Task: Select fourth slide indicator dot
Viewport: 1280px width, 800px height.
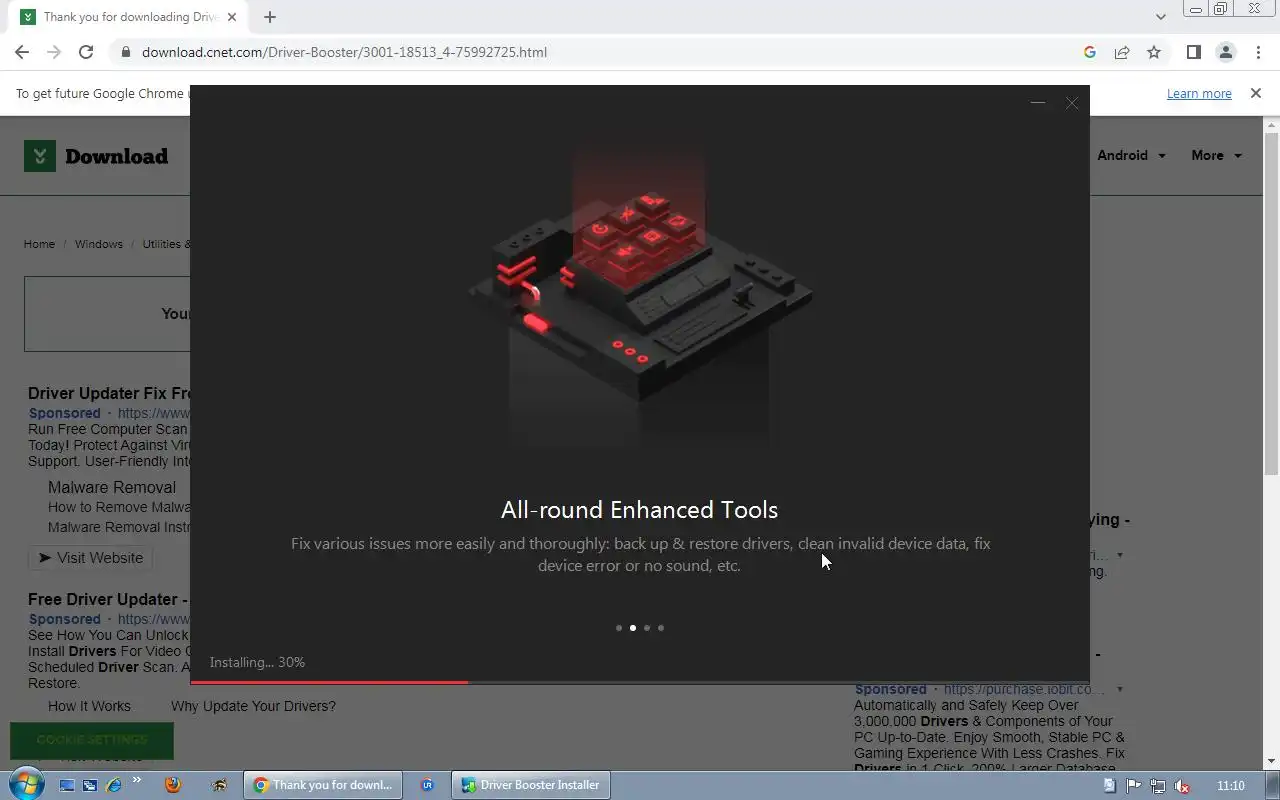Action: click(661, 628)
